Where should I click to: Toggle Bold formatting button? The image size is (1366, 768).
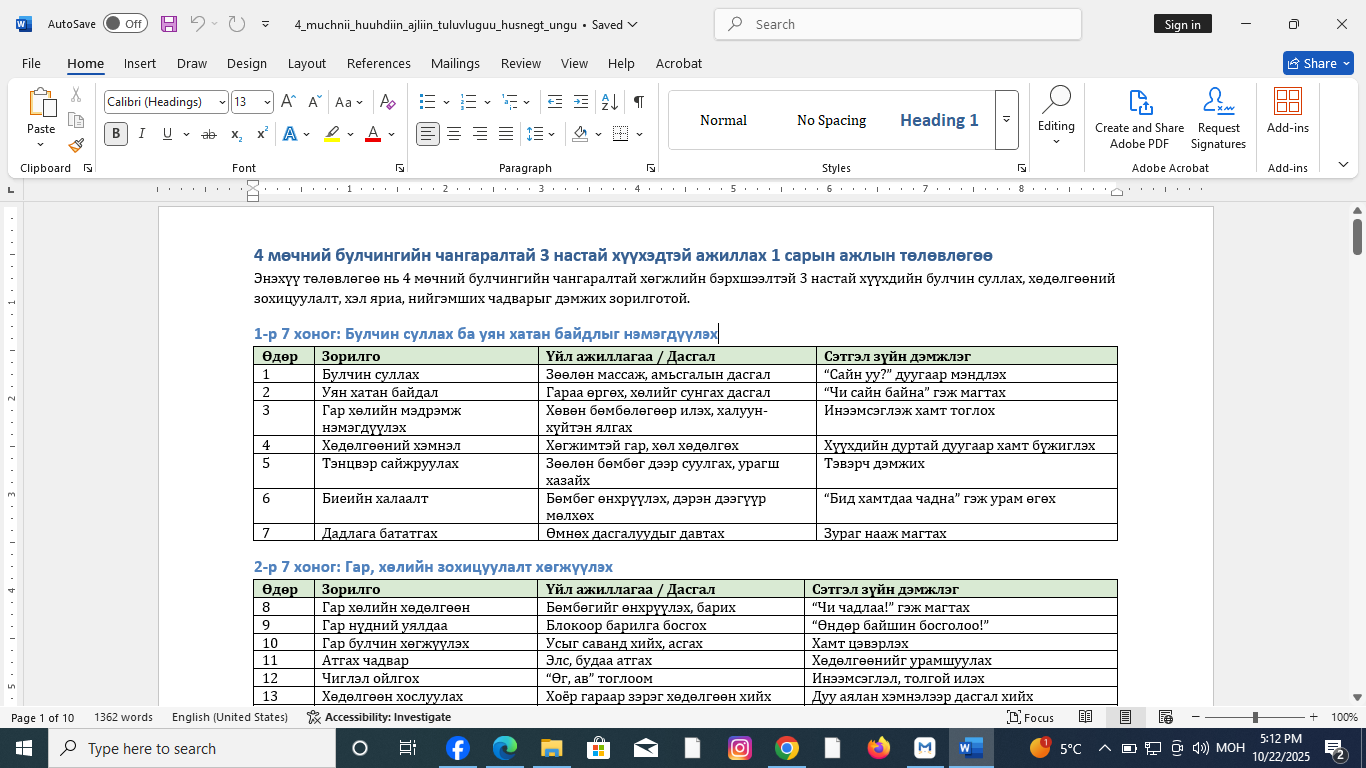(116, 134)
